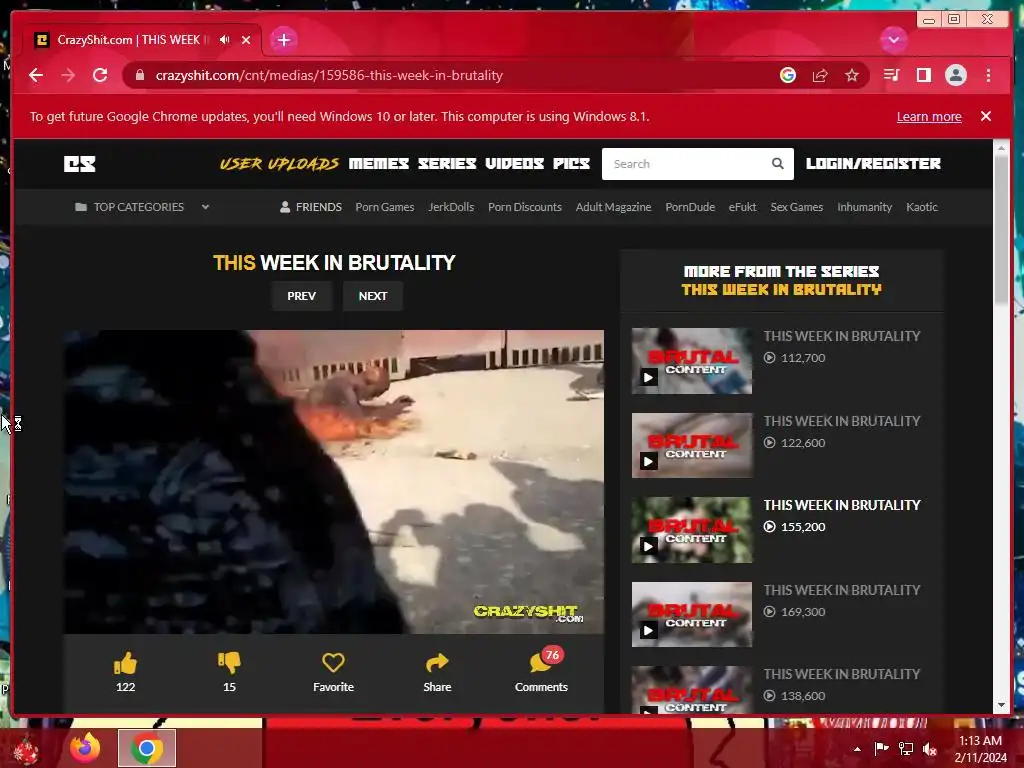Share this page using the share icon

pyautogui.click(x=820, y=75)
